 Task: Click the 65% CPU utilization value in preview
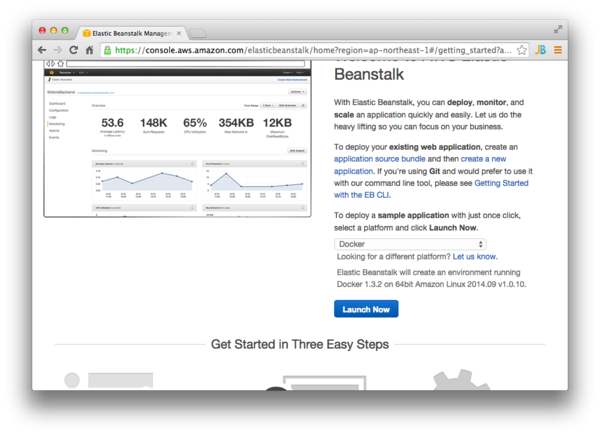(195, 123)
